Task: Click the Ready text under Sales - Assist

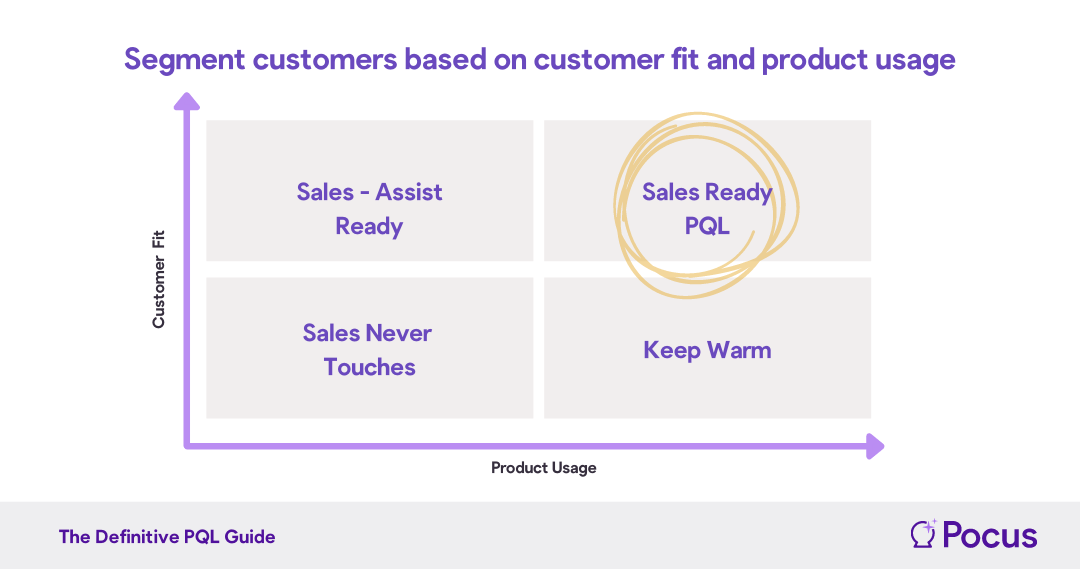Action: click(369, 227)
